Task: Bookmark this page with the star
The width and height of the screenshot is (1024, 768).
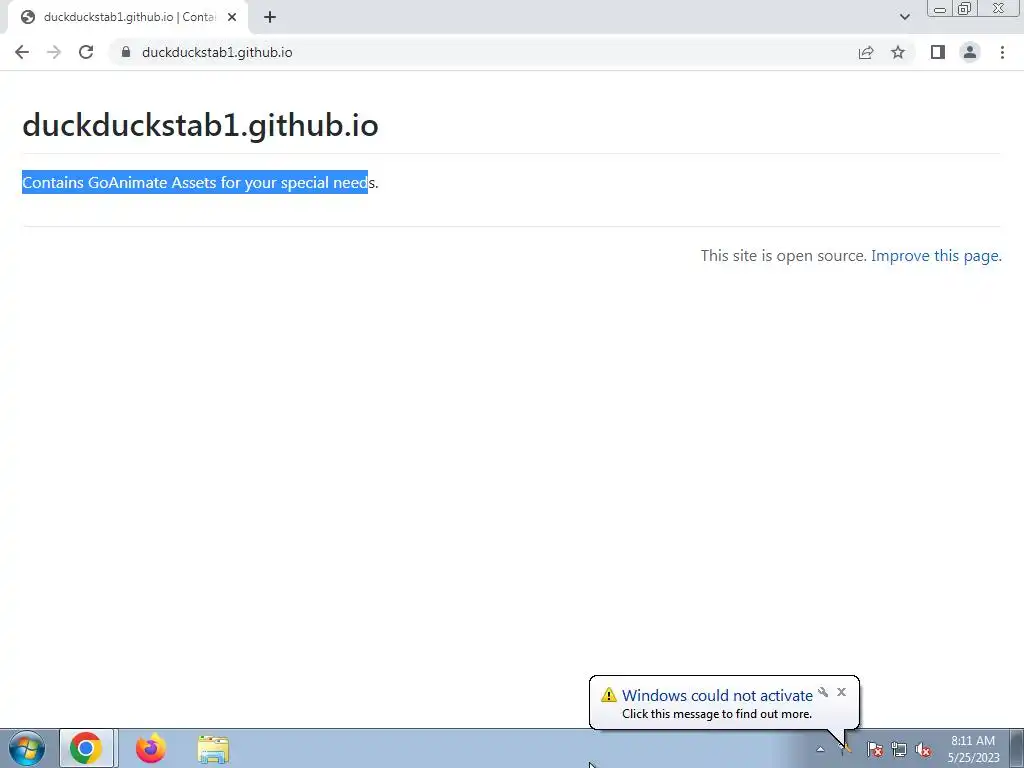Action: point(898,52)
